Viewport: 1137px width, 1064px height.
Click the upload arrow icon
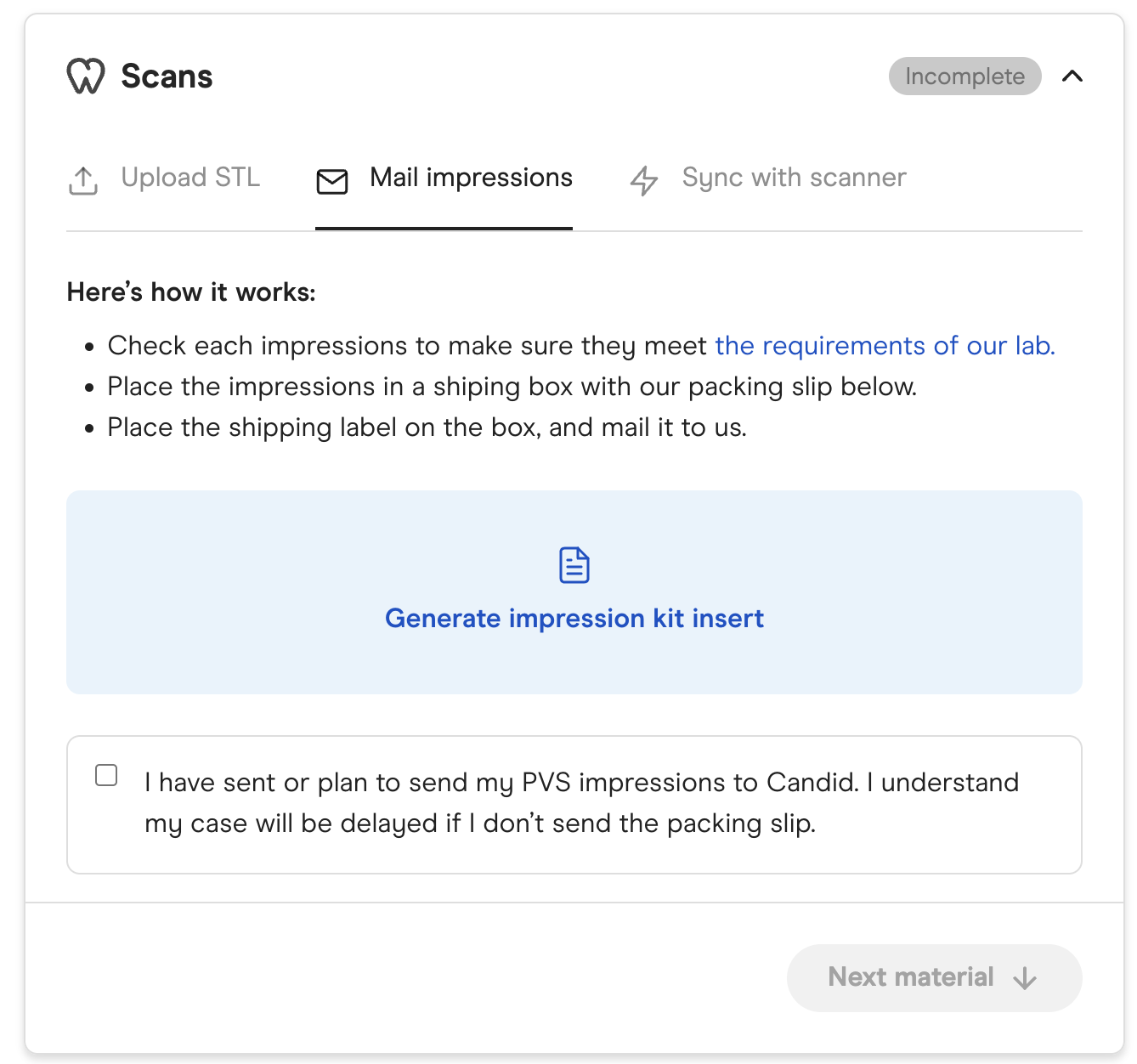pyautogui.click(x=83, y=181)
